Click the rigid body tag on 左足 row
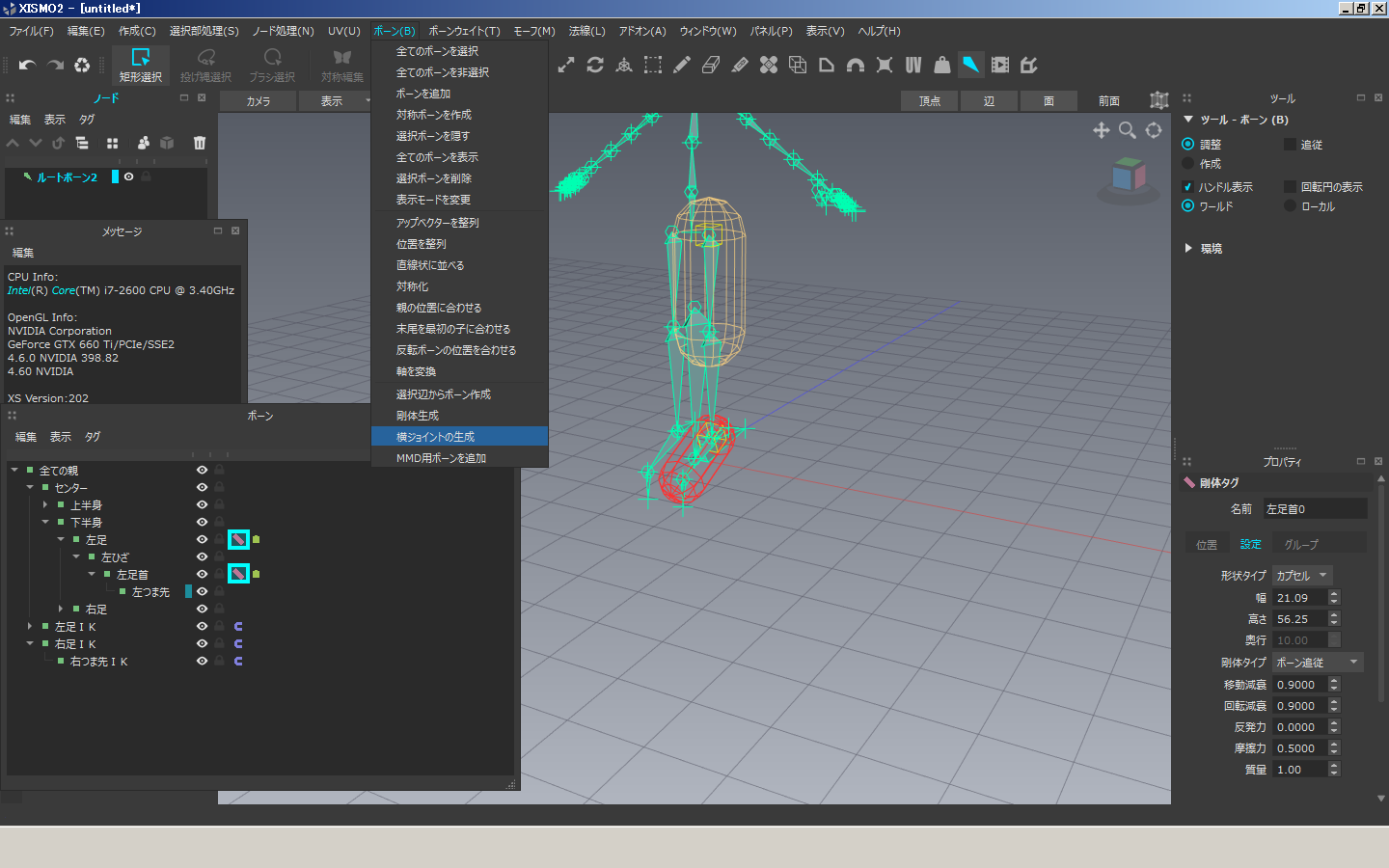 point(238,539)
